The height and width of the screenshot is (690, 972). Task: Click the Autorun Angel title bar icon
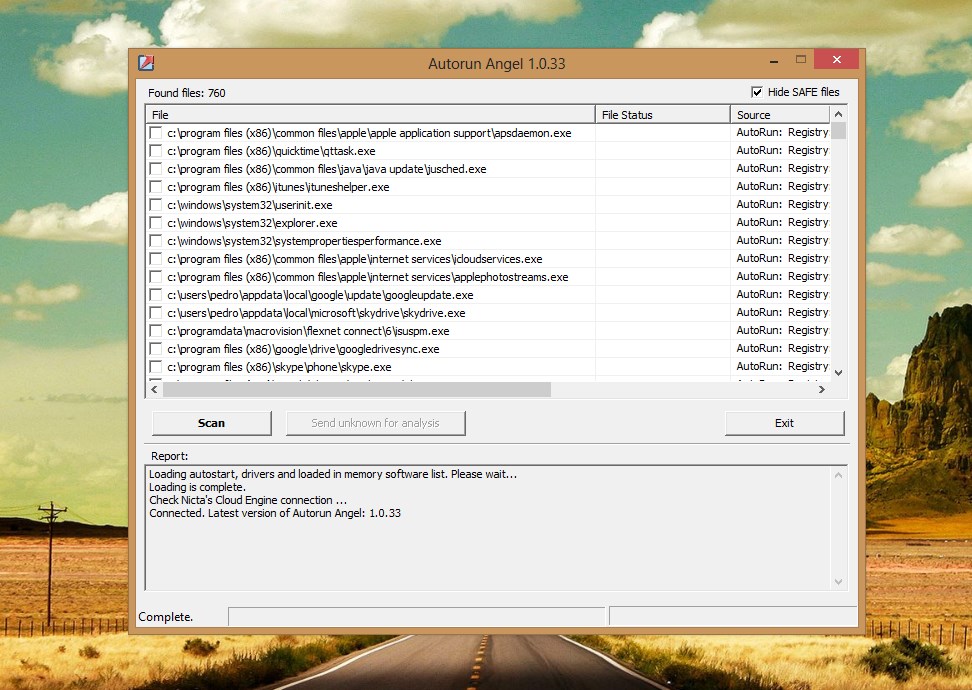146,63
